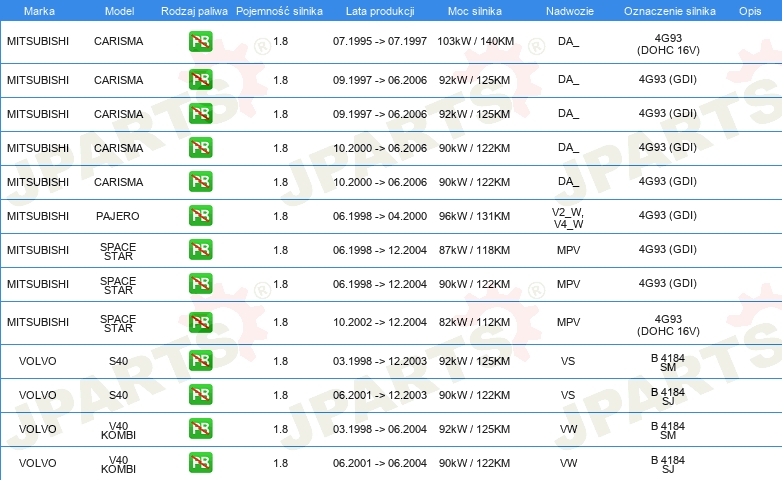Click the Oznaczenie silnika column header
This screenshot has width=782, height=480.
pyautogui.click(x=670, y=11)
